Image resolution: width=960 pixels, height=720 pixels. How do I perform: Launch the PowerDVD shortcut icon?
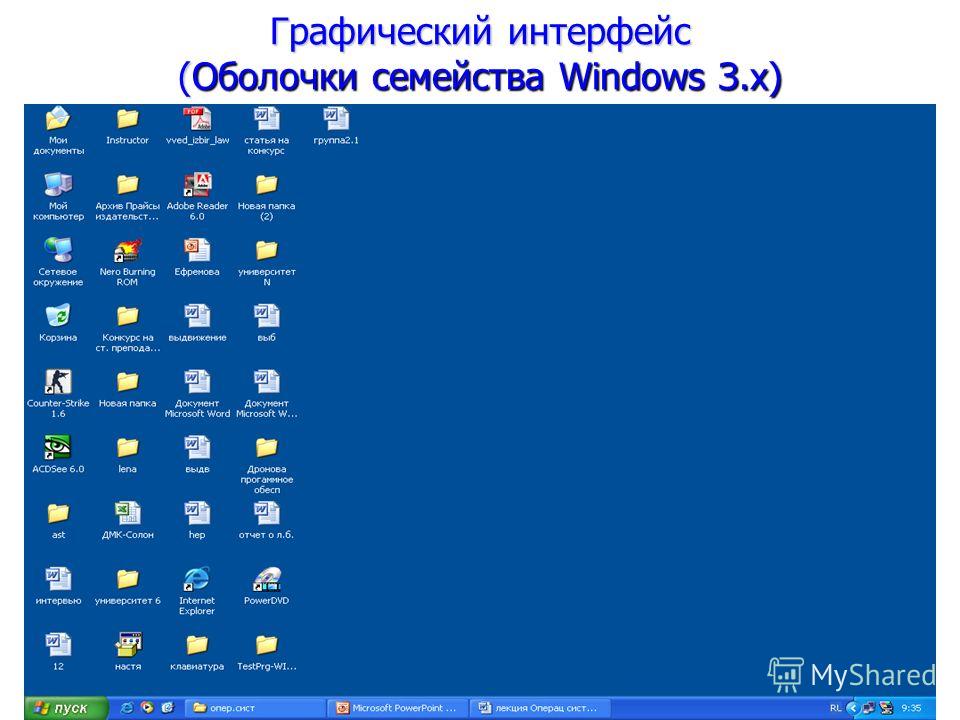click(266, 579)
